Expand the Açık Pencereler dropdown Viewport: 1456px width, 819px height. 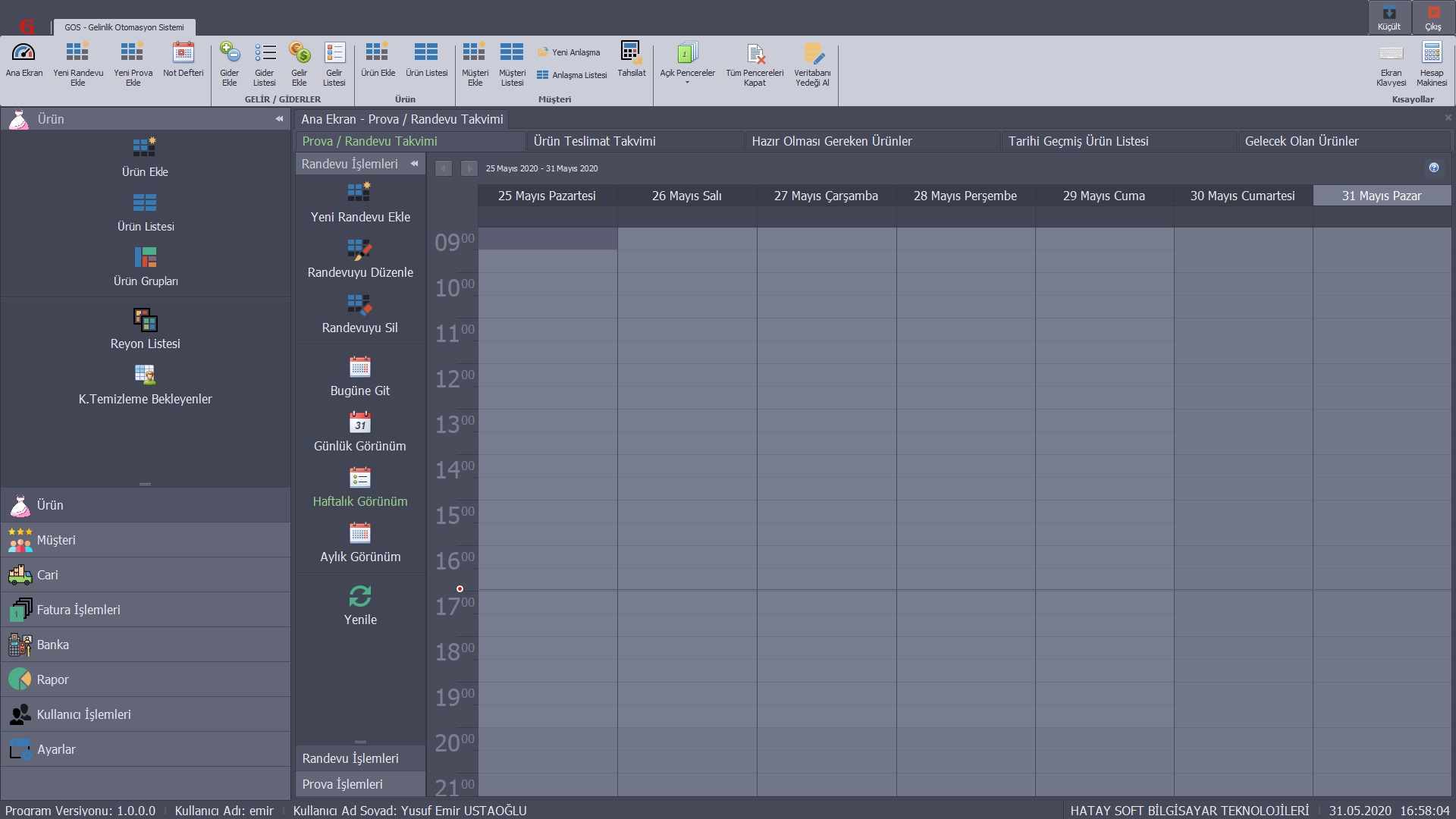pyautogui.click(x=687, y=82)
